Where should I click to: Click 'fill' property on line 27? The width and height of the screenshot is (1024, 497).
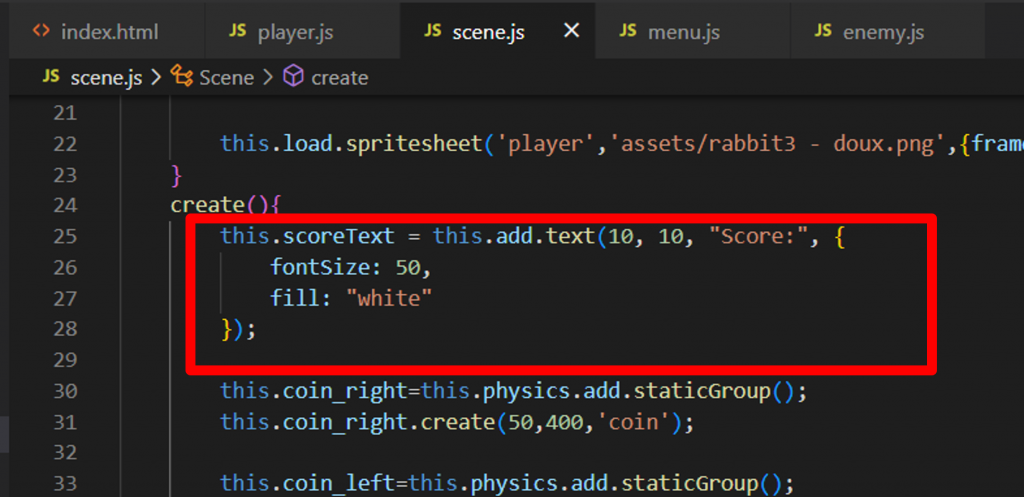pyautogui.click(x=295, y=298)
